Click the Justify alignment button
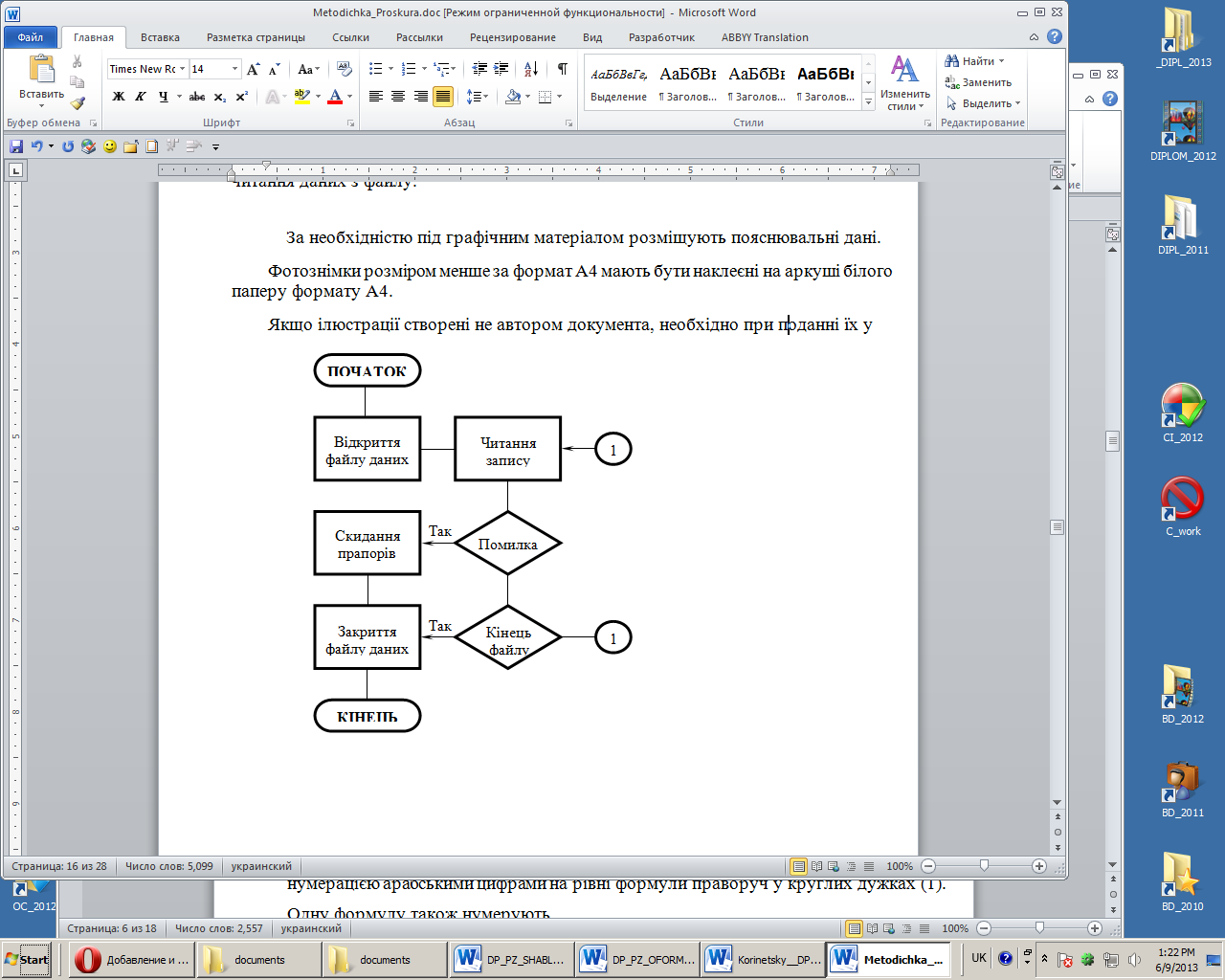The image size is (1225, 980). pyautogui.click(x=442, y=97)
